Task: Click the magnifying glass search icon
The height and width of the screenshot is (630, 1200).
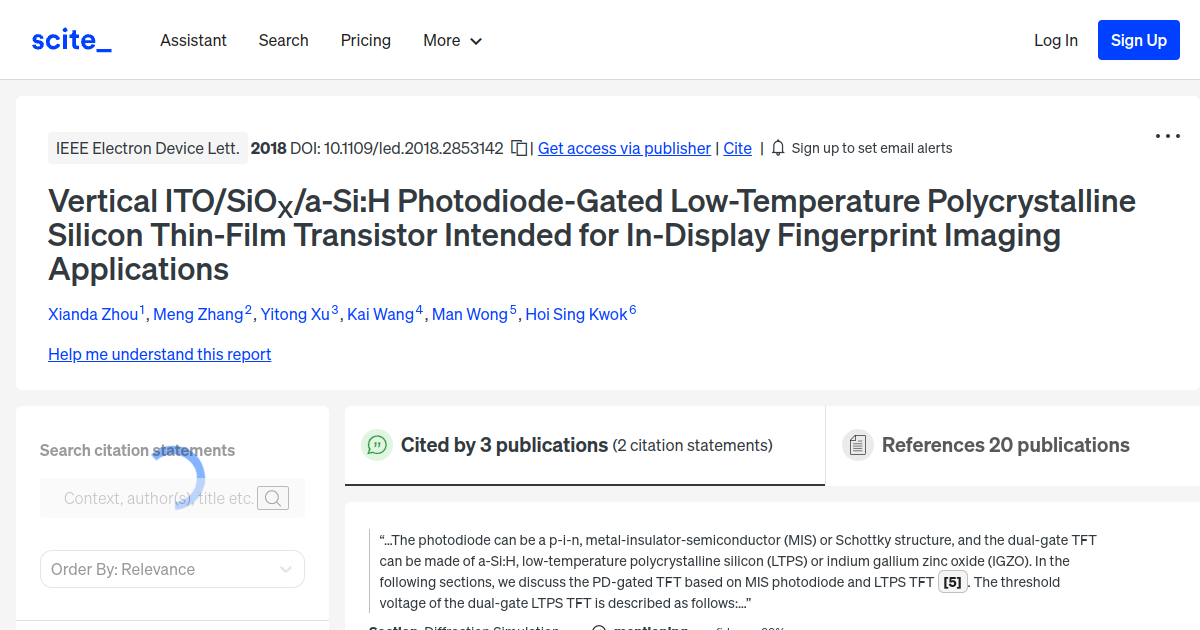Action: (272, 497)
